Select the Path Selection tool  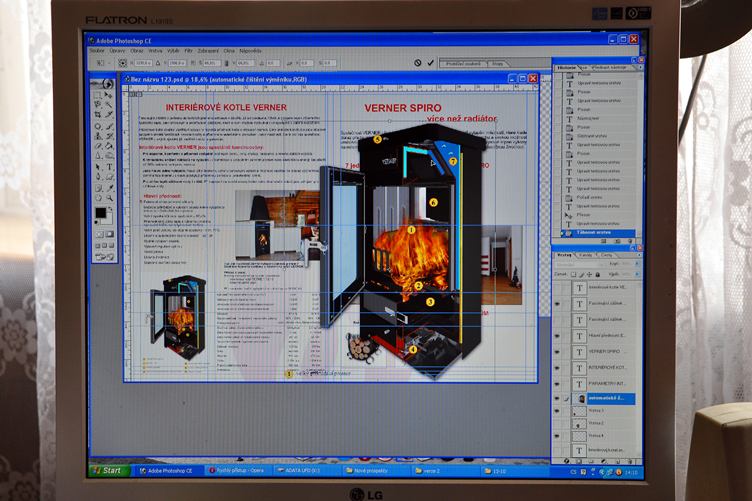(98, 167)
